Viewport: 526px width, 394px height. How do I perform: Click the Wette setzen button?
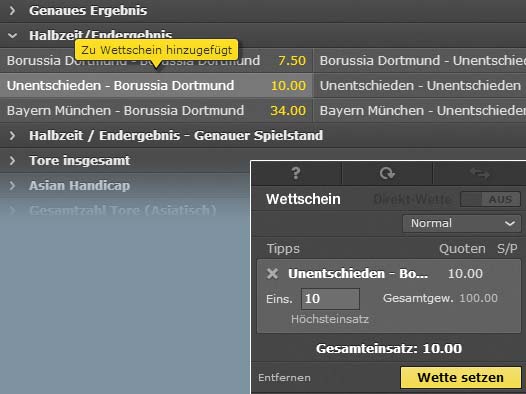click(461, 378)
